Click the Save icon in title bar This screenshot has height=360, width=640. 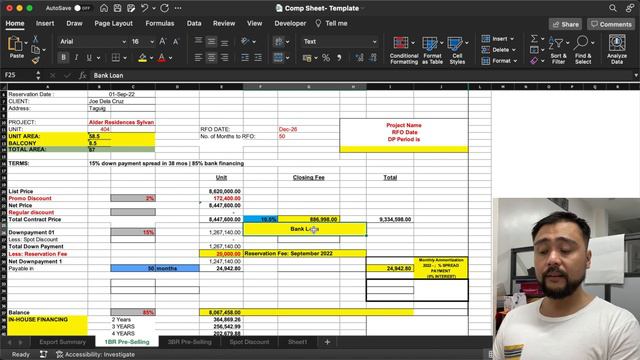(x=117, y=8)
